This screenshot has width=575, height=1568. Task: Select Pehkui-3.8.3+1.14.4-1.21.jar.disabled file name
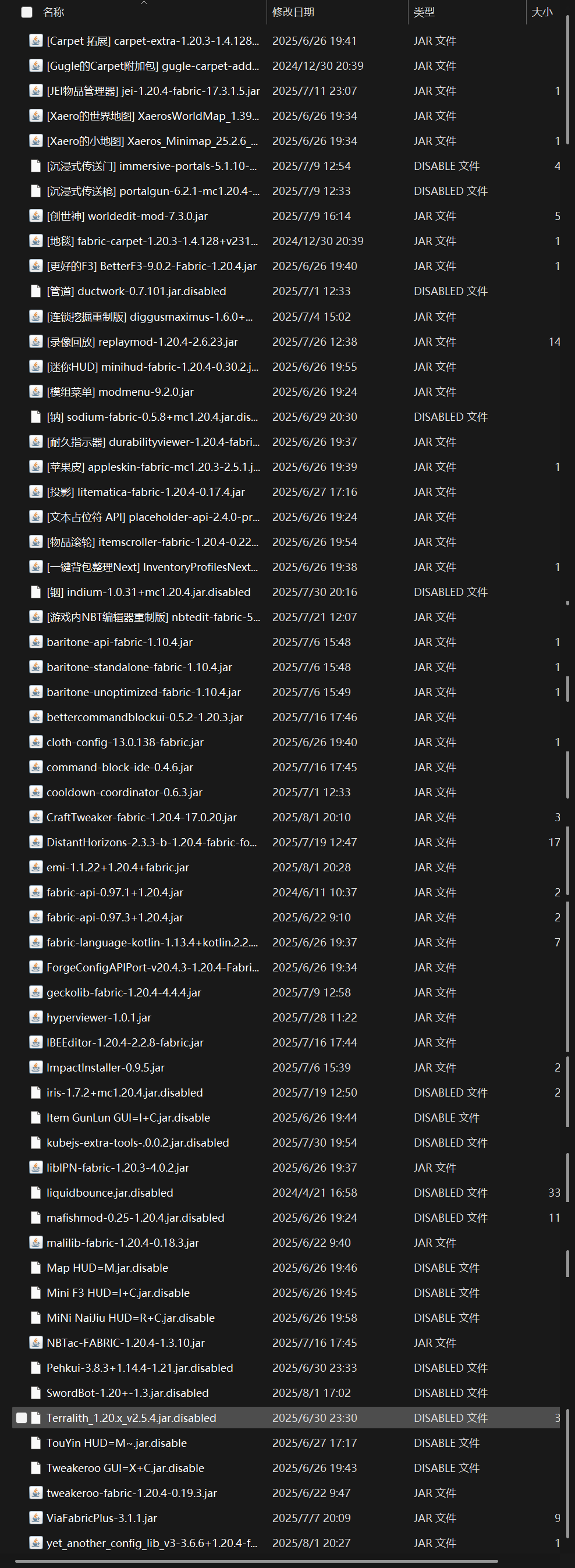(140, 1368)
